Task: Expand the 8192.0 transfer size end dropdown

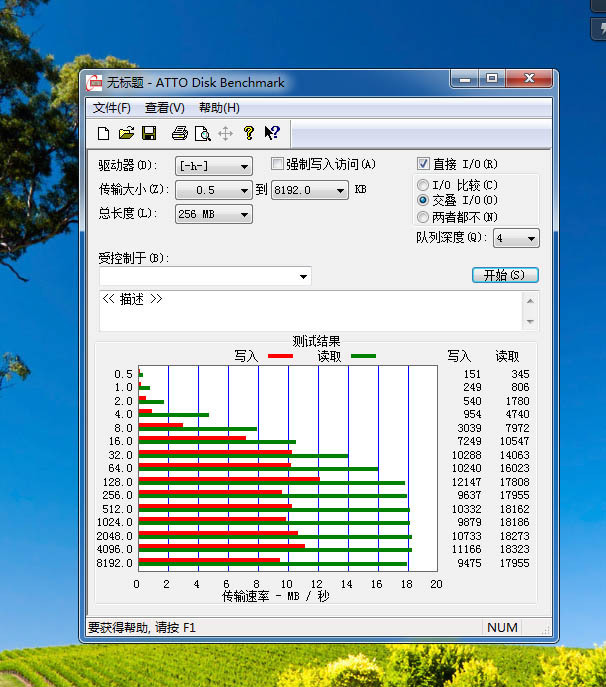Action: click(x=340, y=190)
